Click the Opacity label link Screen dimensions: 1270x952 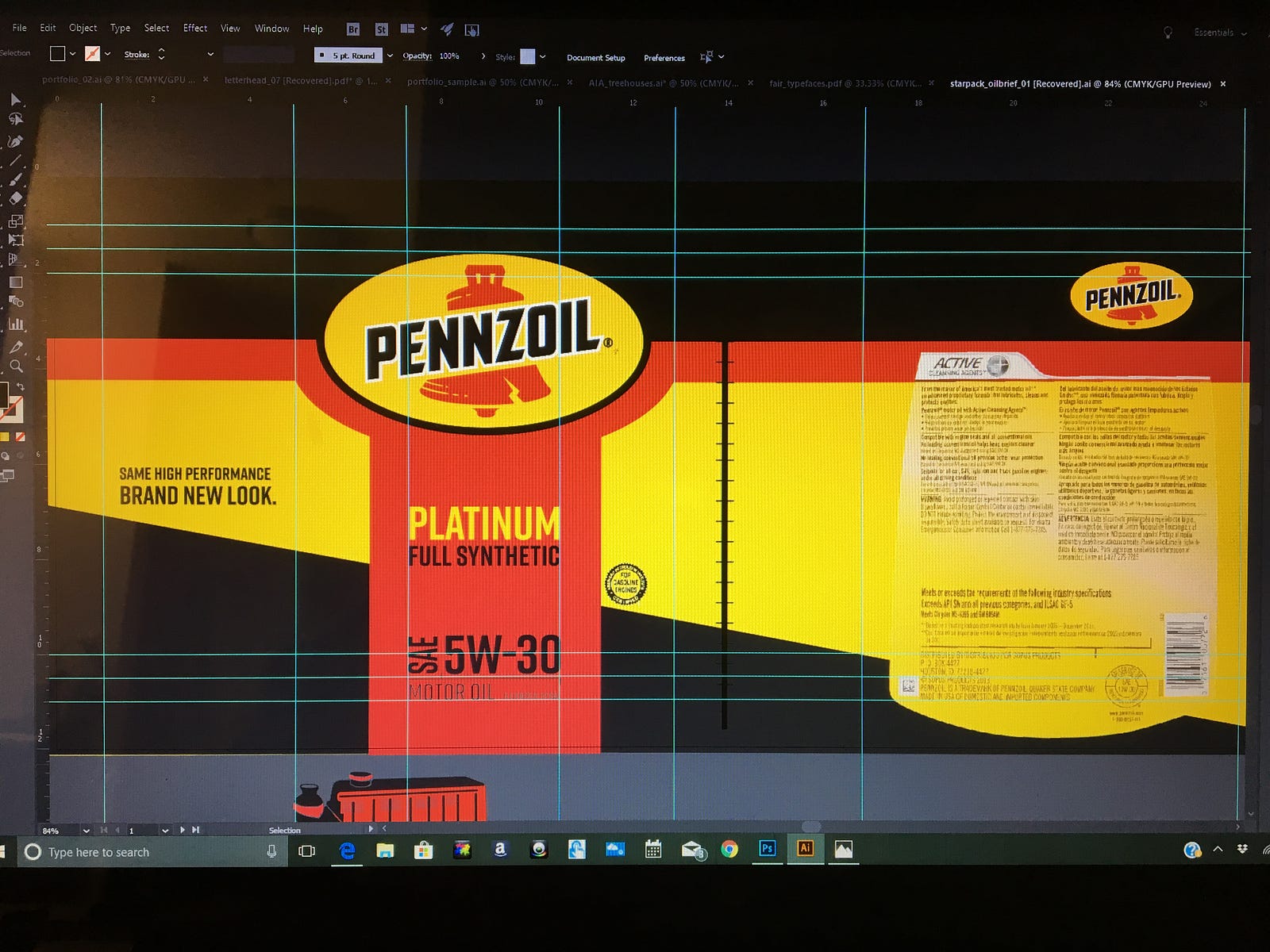[417, 56]
